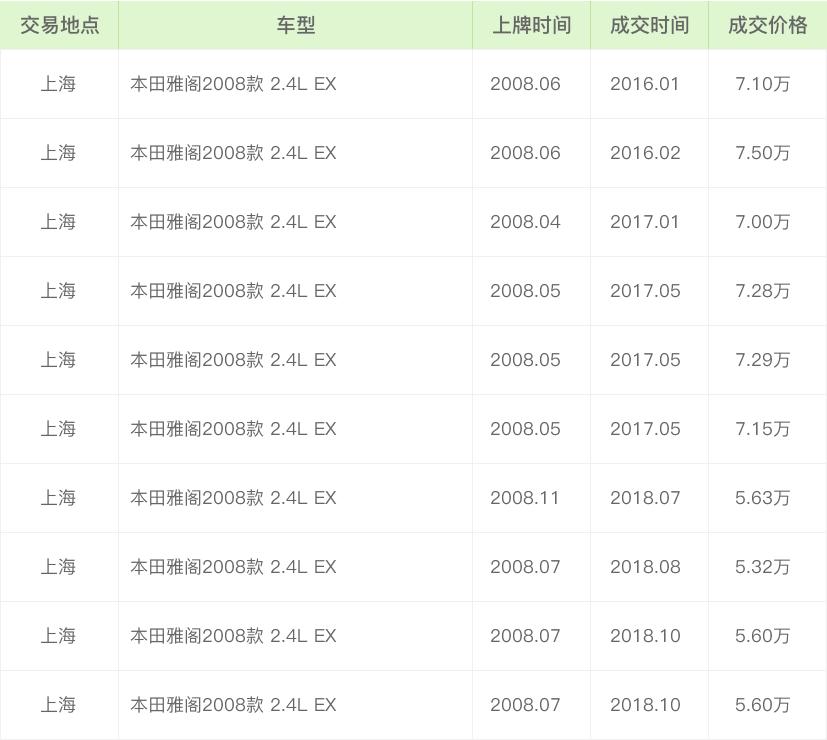The image size is (827, 740).
Task: Click the 7.50万 deal price
Action: [x=762, y=153]
